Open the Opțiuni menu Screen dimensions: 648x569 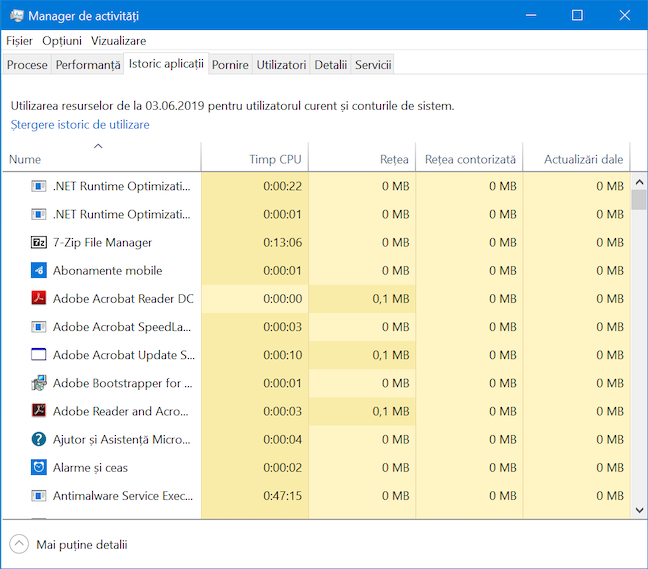(x=62, y=41)
